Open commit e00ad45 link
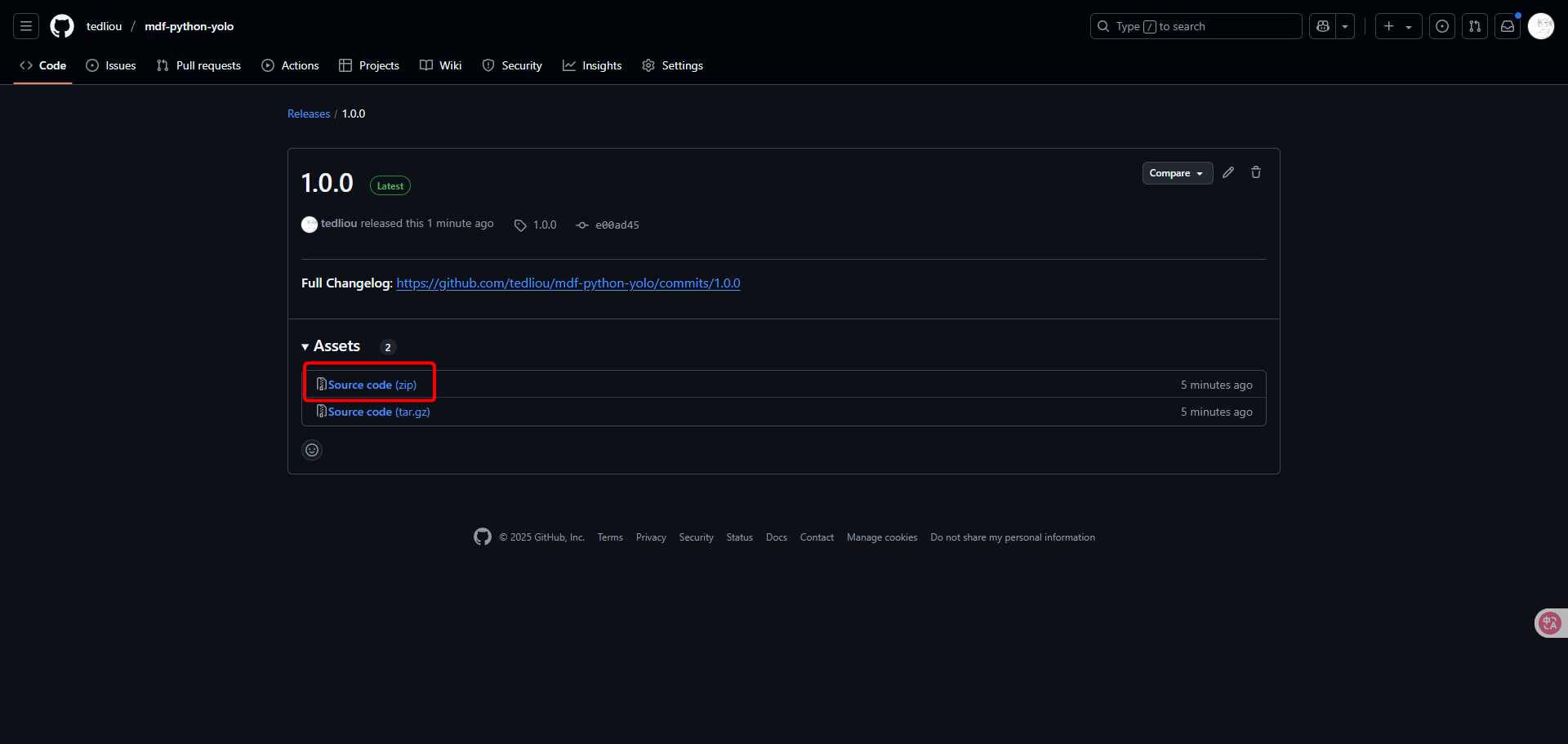The height and width of the screenshot is (744, 1568). (x=617, y=225)
